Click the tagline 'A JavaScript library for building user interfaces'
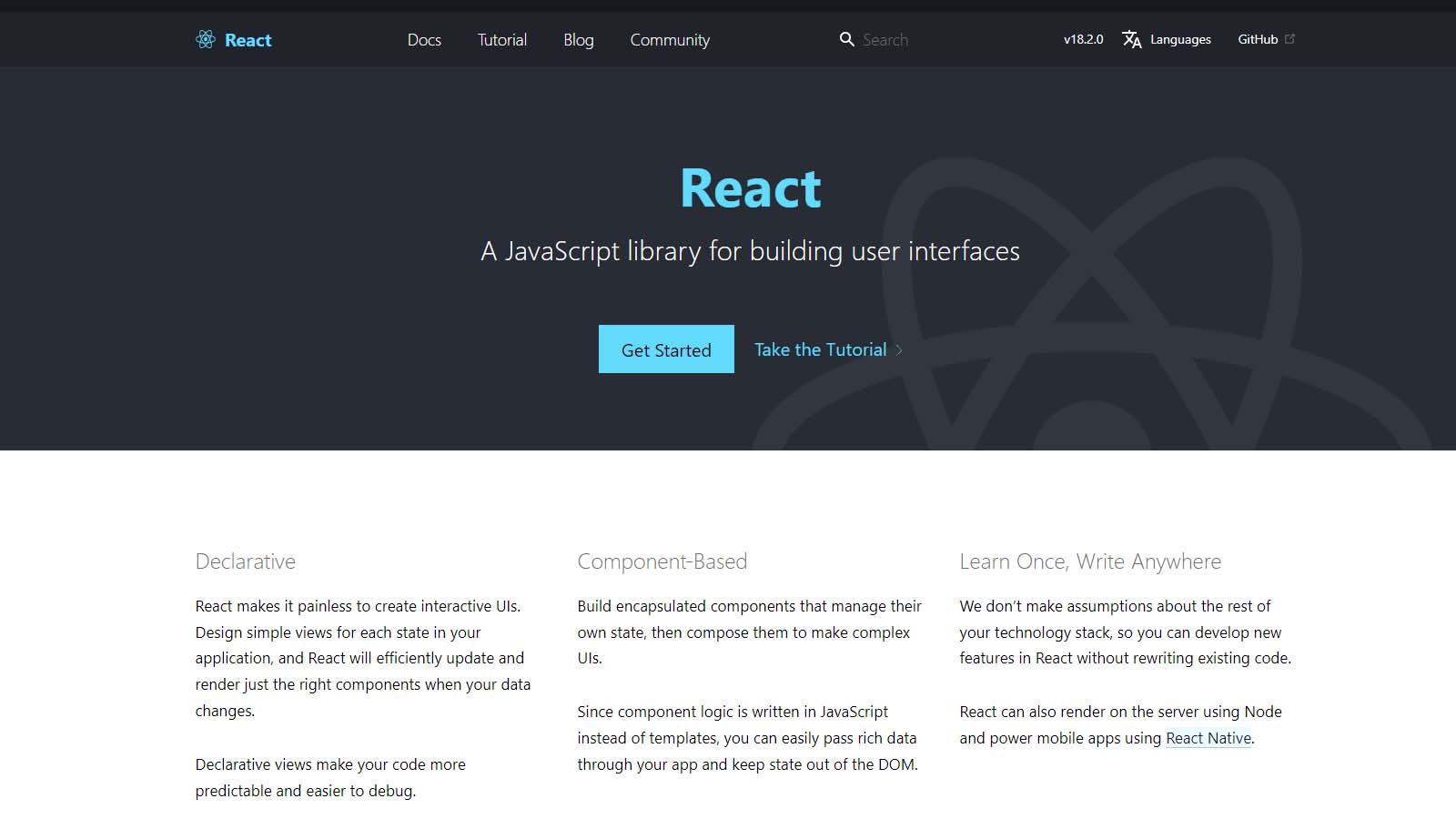The width and height of the screenshot is (1456, 819). 750,251
